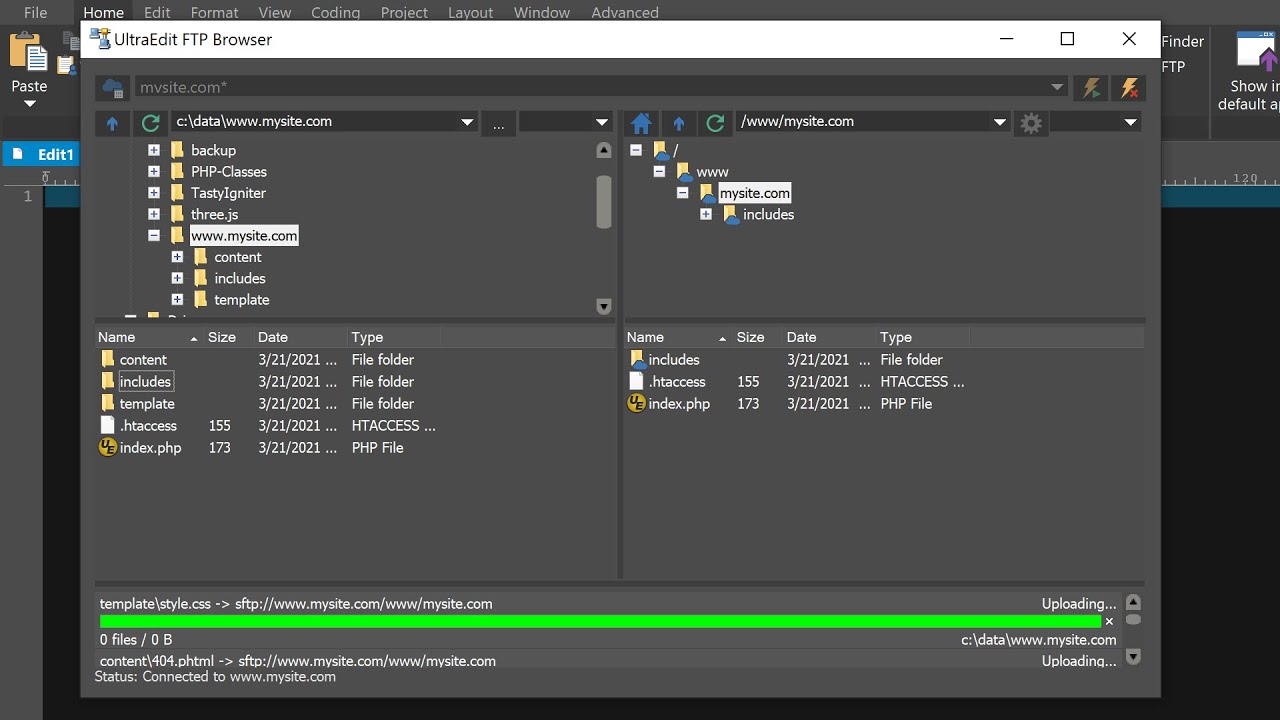Screen dimensions: 1280x720
Task: Select three.js folder in local tree
Action: [x=215, y=214]
